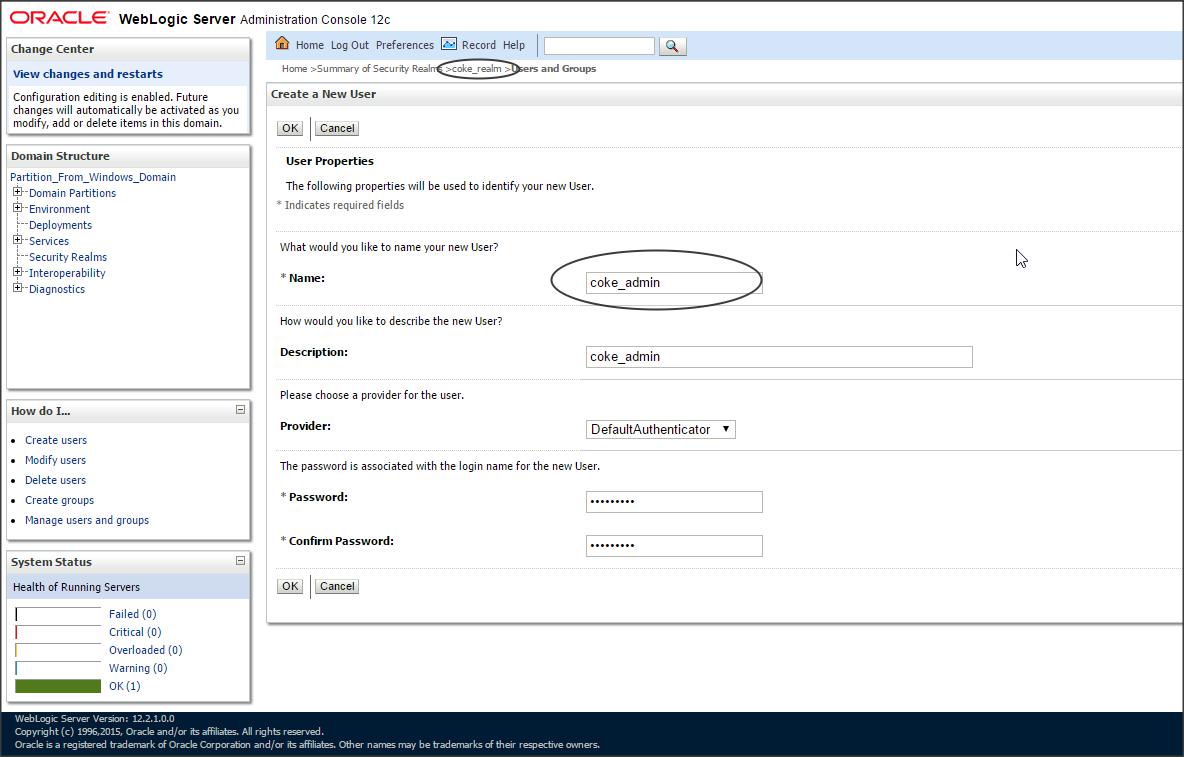1184x757 pixels.
Task: Open Domain Partitions in tree
Action: point(72,193)
